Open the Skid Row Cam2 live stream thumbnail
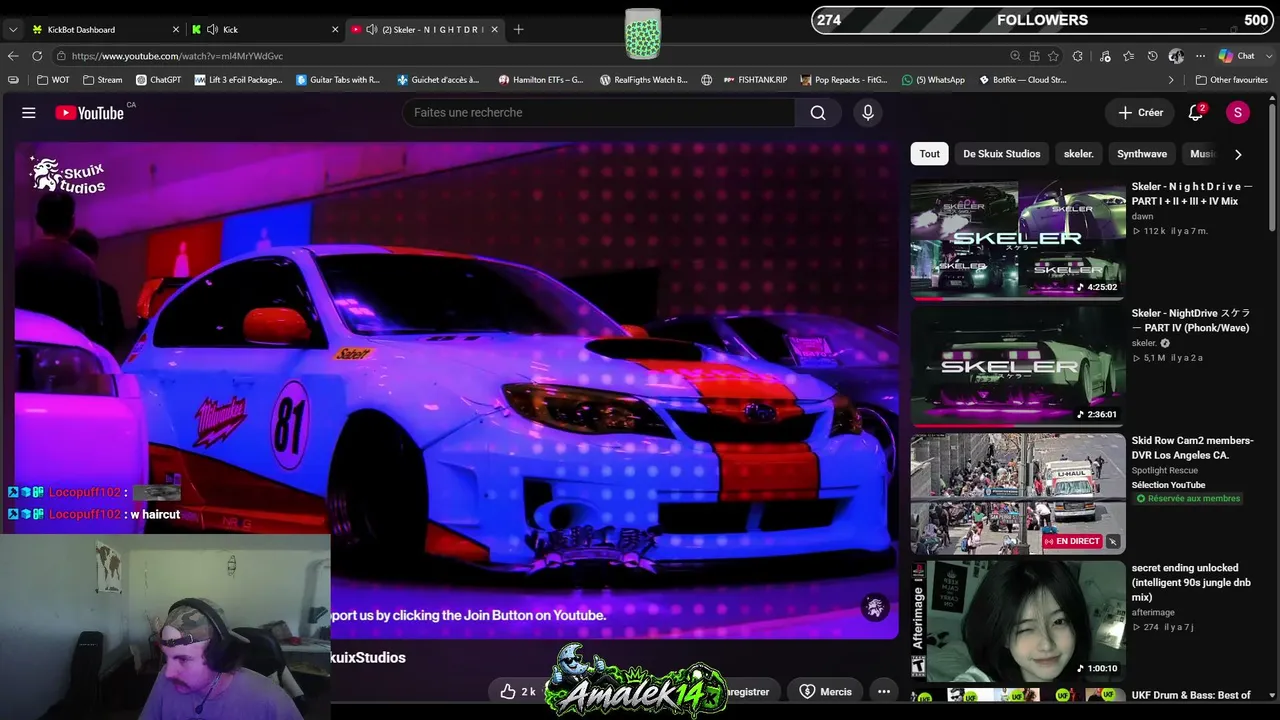The width and height of the screenshot is (1280, 720). tap(1018, 494)
